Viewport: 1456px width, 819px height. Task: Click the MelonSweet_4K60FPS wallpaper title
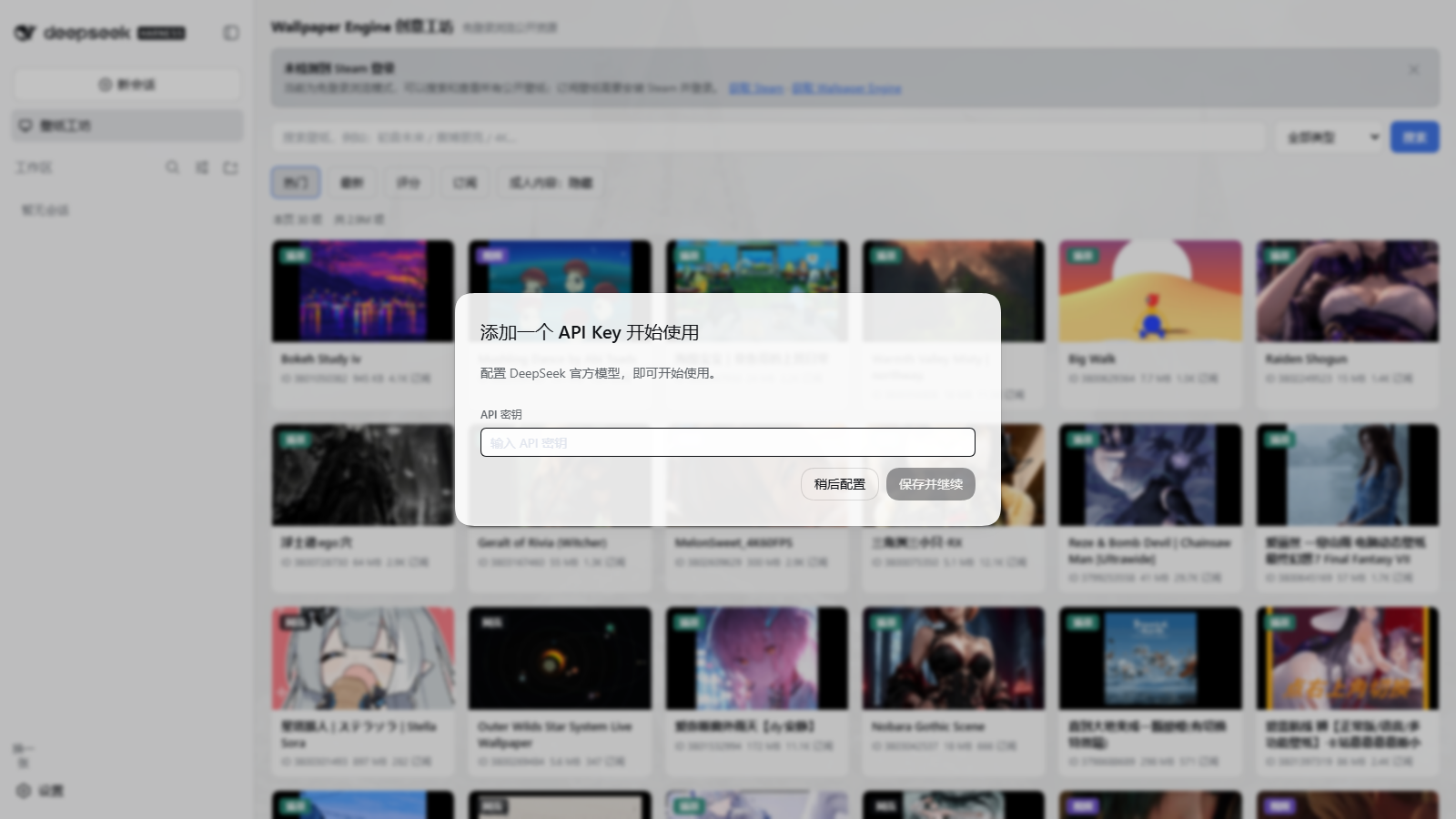(733, 542)
